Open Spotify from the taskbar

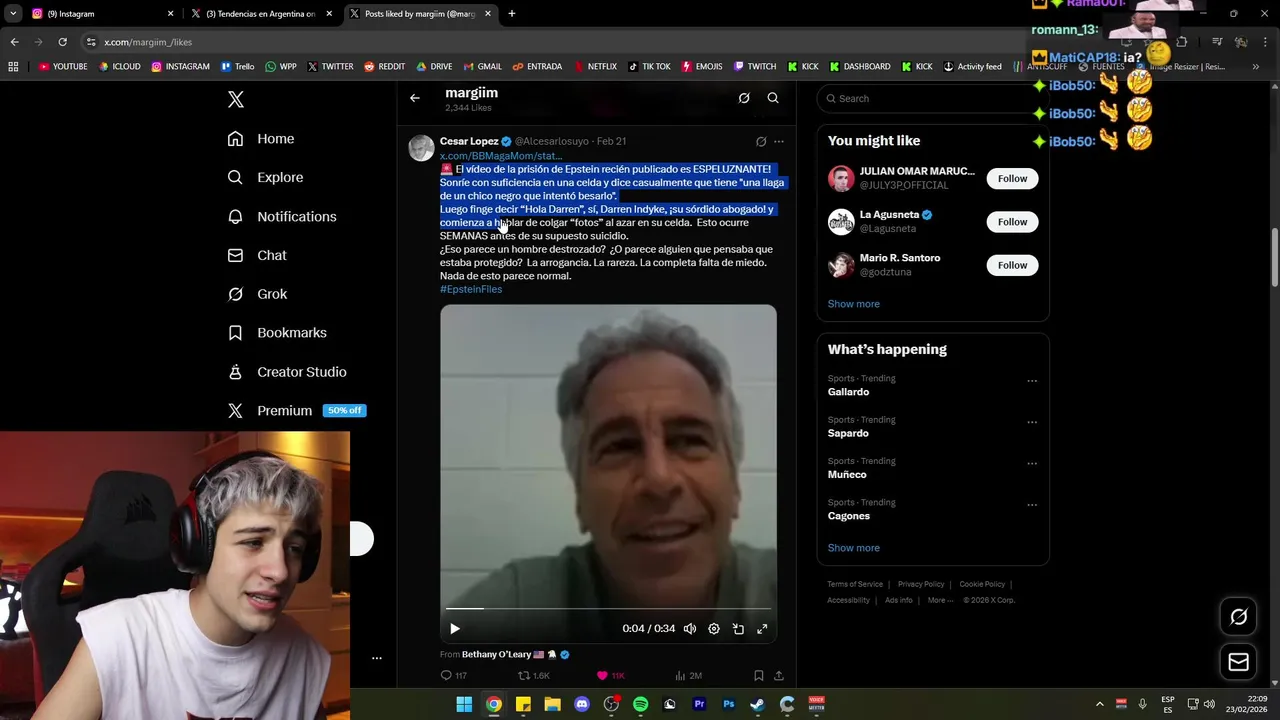(641, 705)
